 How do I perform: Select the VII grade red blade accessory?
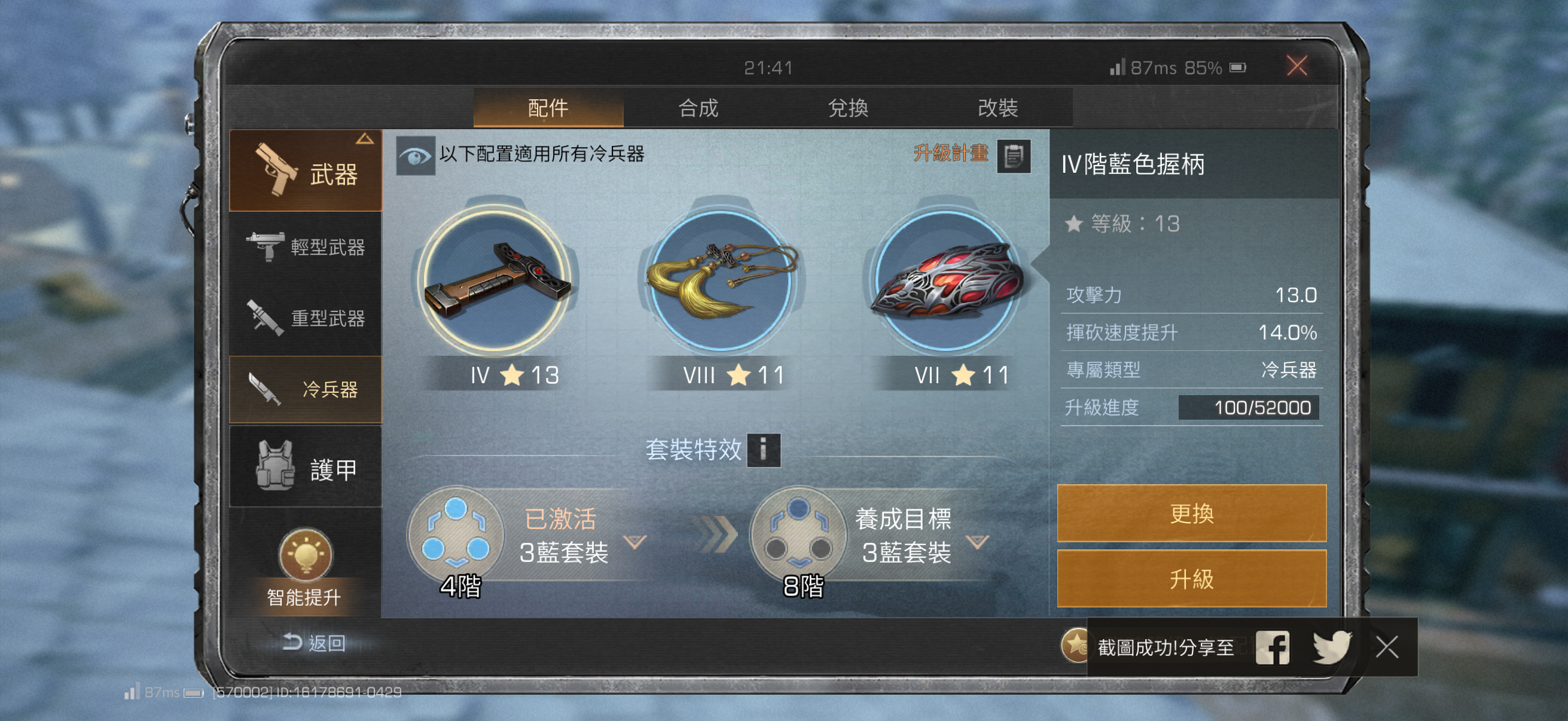click(x=945, y=281)
